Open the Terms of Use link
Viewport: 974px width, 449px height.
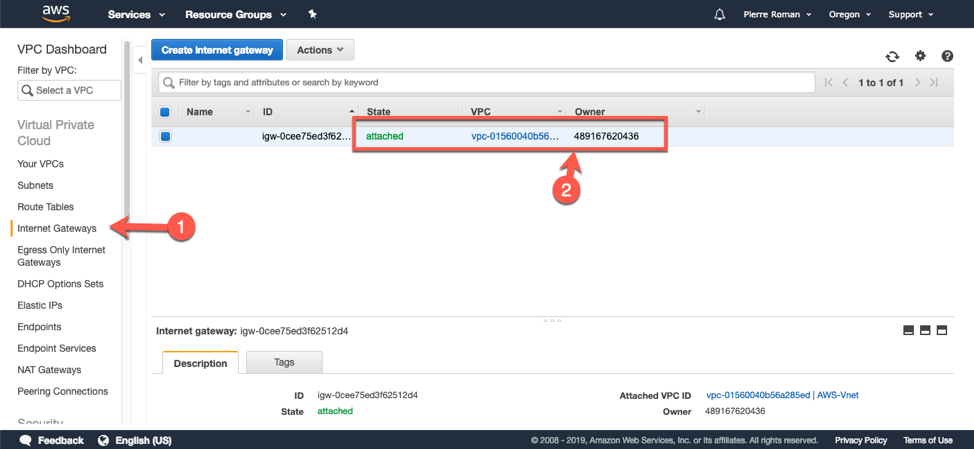[928, 440]
